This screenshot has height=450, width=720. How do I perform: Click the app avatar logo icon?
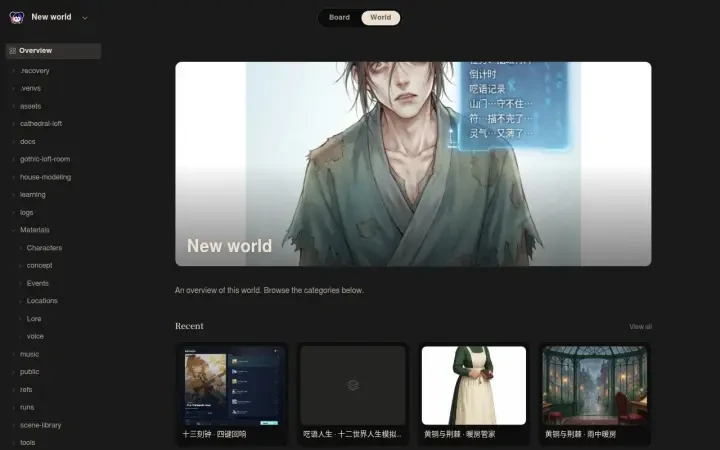pyautogui.click(x=17, y=17)
